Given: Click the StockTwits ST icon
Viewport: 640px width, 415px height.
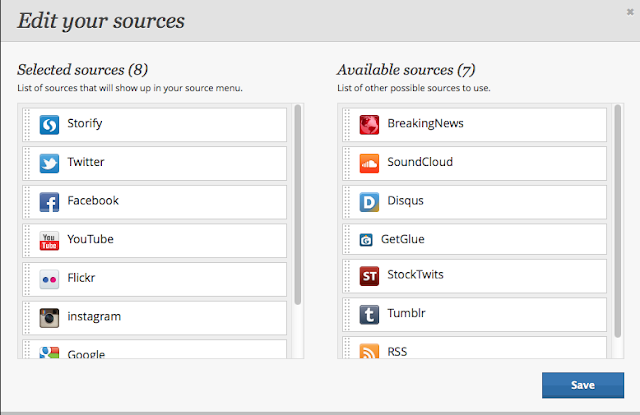Looking at the screenshot, I should point(369,276).
